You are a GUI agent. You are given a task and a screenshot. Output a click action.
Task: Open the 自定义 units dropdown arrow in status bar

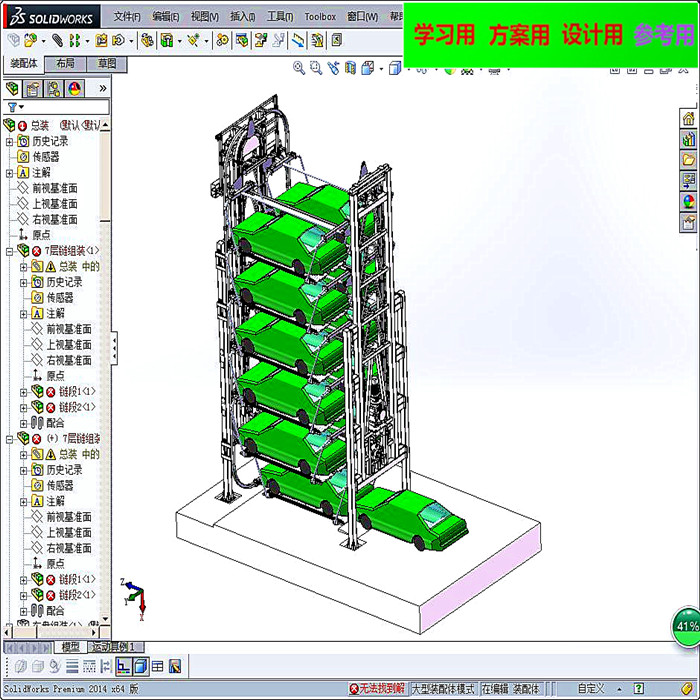point(619,690)
